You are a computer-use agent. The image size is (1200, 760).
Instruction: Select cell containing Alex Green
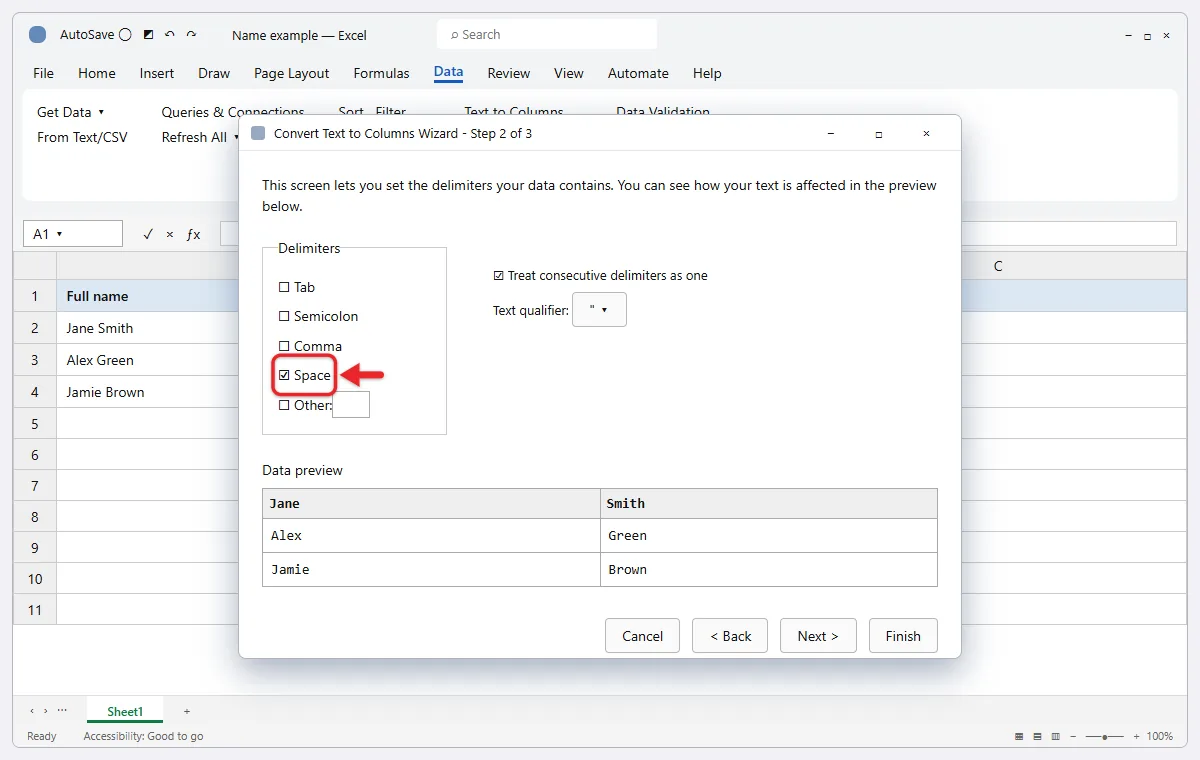coord(148,360)
